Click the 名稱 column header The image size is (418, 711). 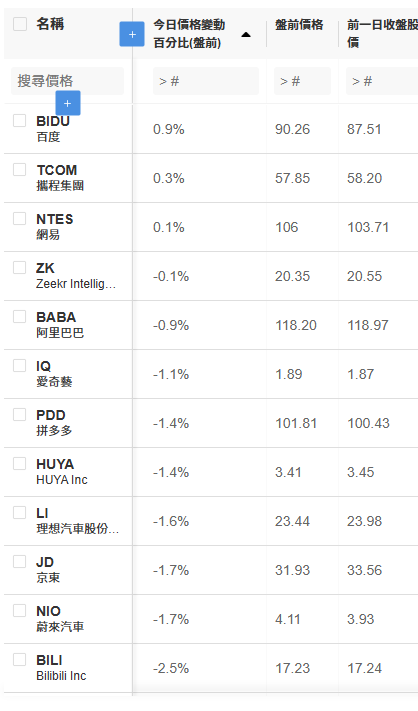[x=50, y=24]
